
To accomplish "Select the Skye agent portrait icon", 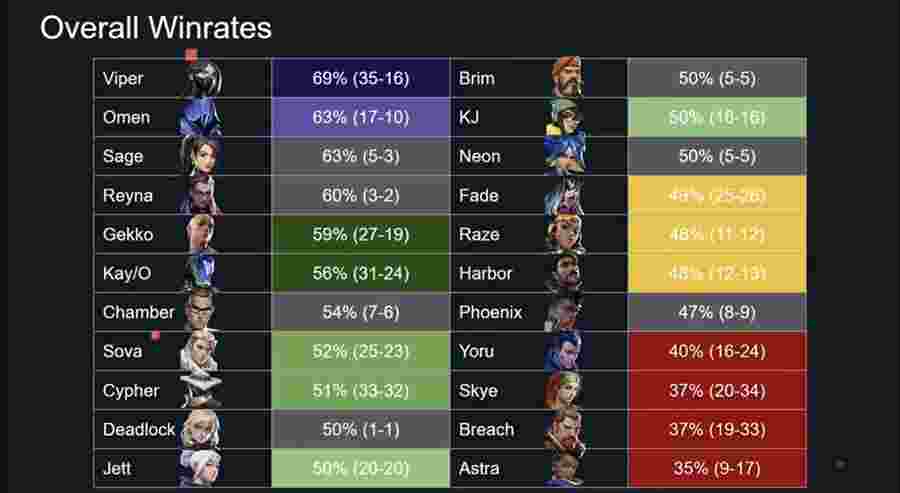I will tap(564, 390).
